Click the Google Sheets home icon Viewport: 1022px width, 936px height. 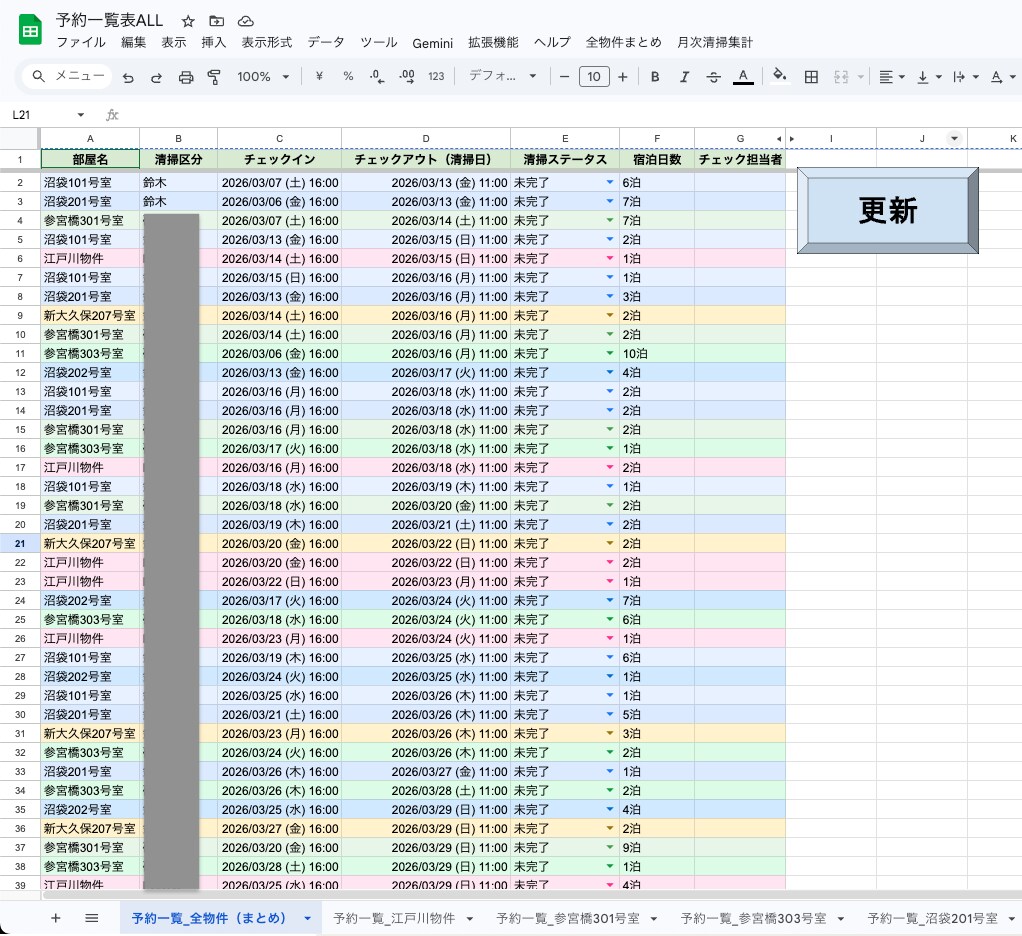click(30, 30)
